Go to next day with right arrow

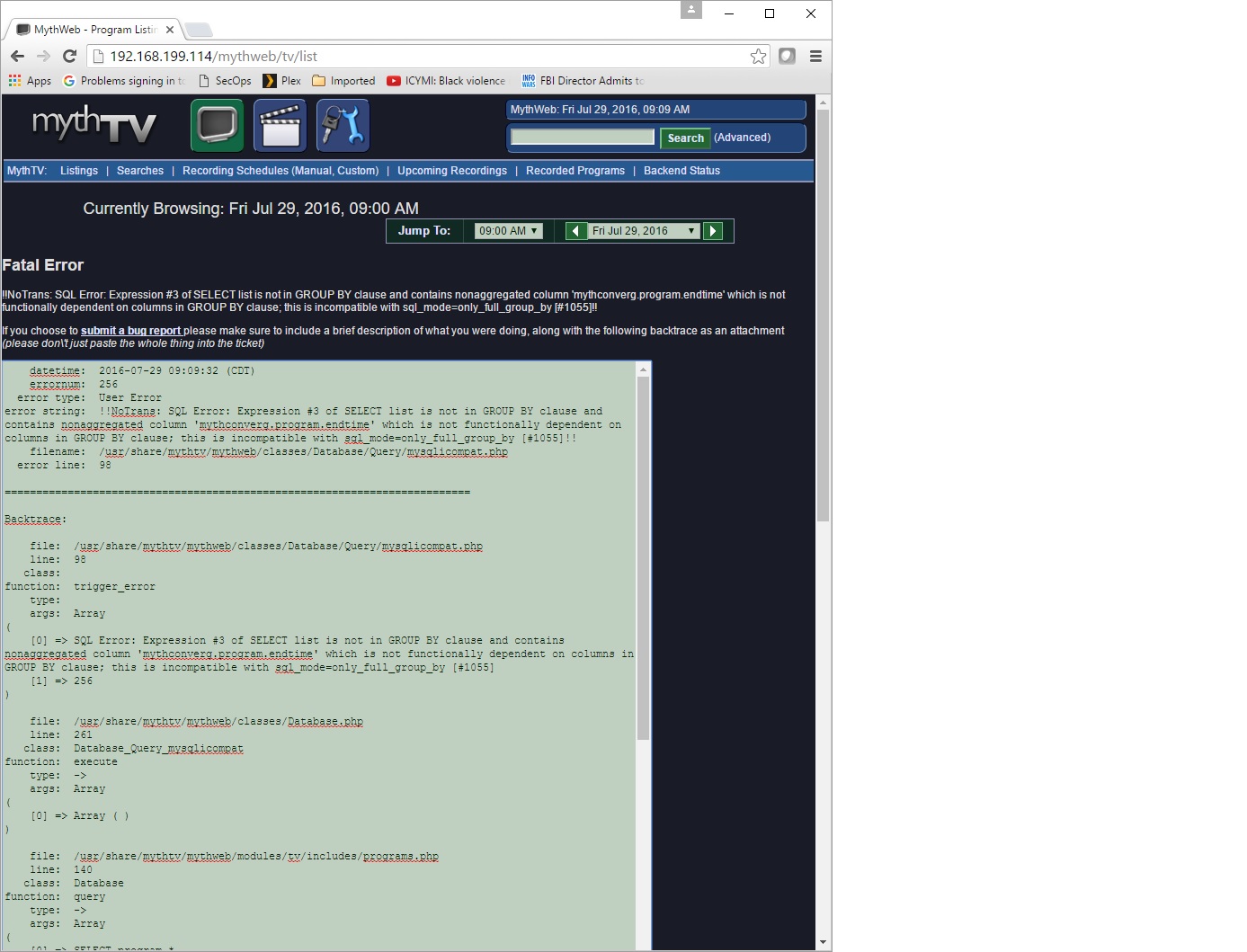[x=713, y=231]
